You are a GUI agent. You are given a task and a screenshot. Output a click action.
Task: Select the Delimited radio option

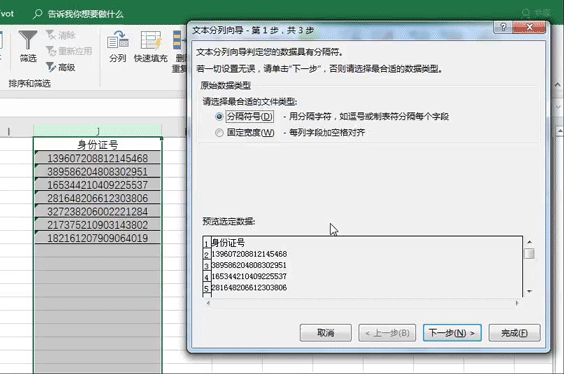(219, 117)
